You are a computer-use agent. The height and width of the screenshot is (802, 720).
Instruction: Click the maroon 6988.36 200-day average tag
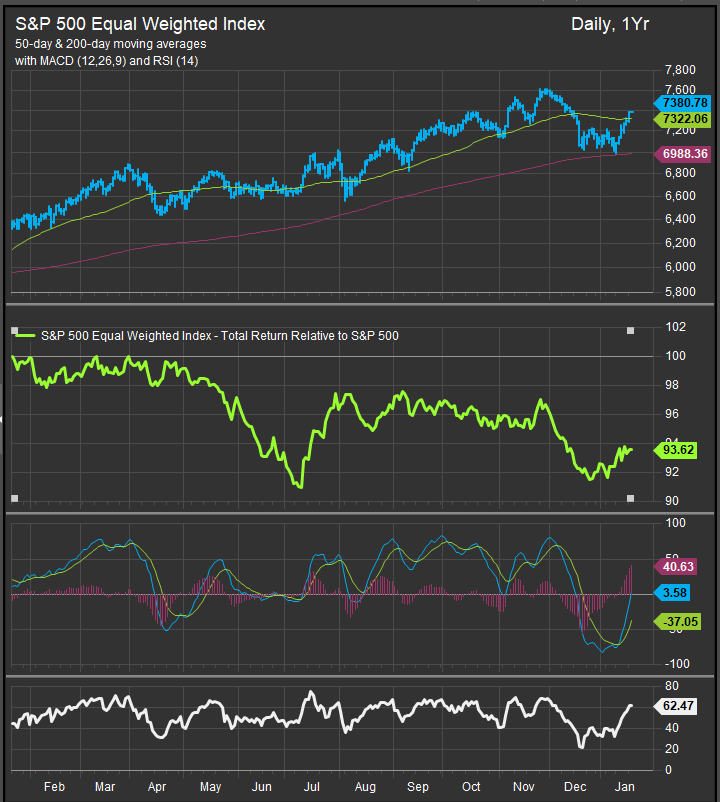point(683,154)
